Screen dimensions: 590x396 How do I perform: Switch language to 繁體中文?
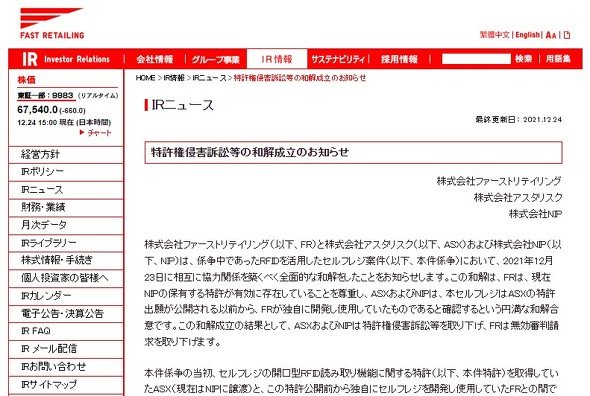494,35
